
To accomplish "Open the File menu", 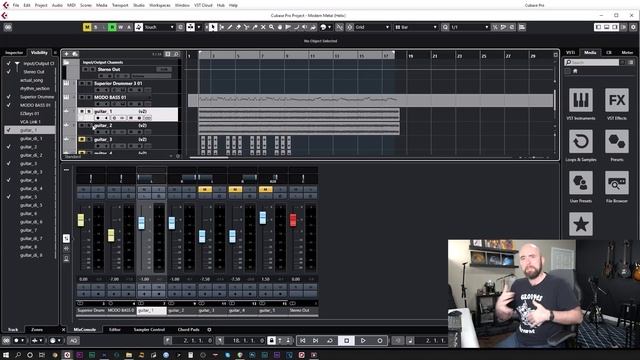I will pos(16,5).
